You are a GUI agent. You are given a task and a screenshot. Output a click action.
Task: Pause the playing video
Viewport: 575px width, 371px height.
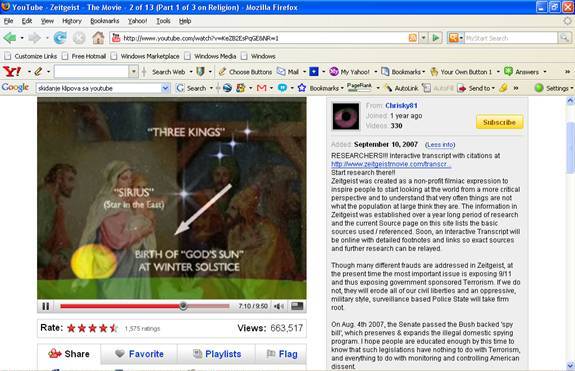click(46, 306)
